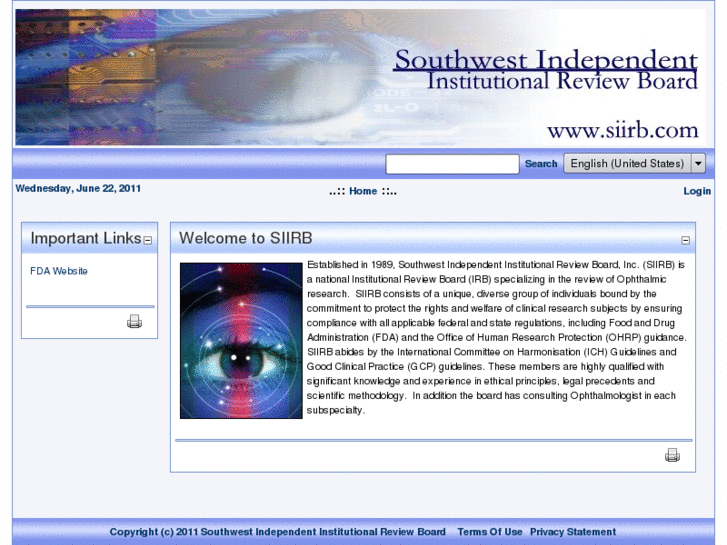This screenshot has height=545, width=727.
Task: Click the Search button
Action: coord(541,164)
